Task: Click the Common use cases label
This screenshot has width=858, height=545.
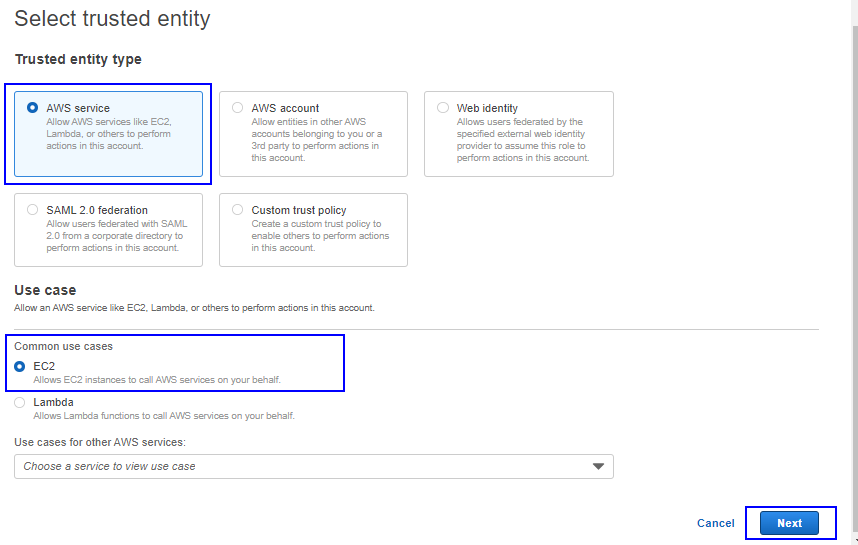Action: (63, 346)
